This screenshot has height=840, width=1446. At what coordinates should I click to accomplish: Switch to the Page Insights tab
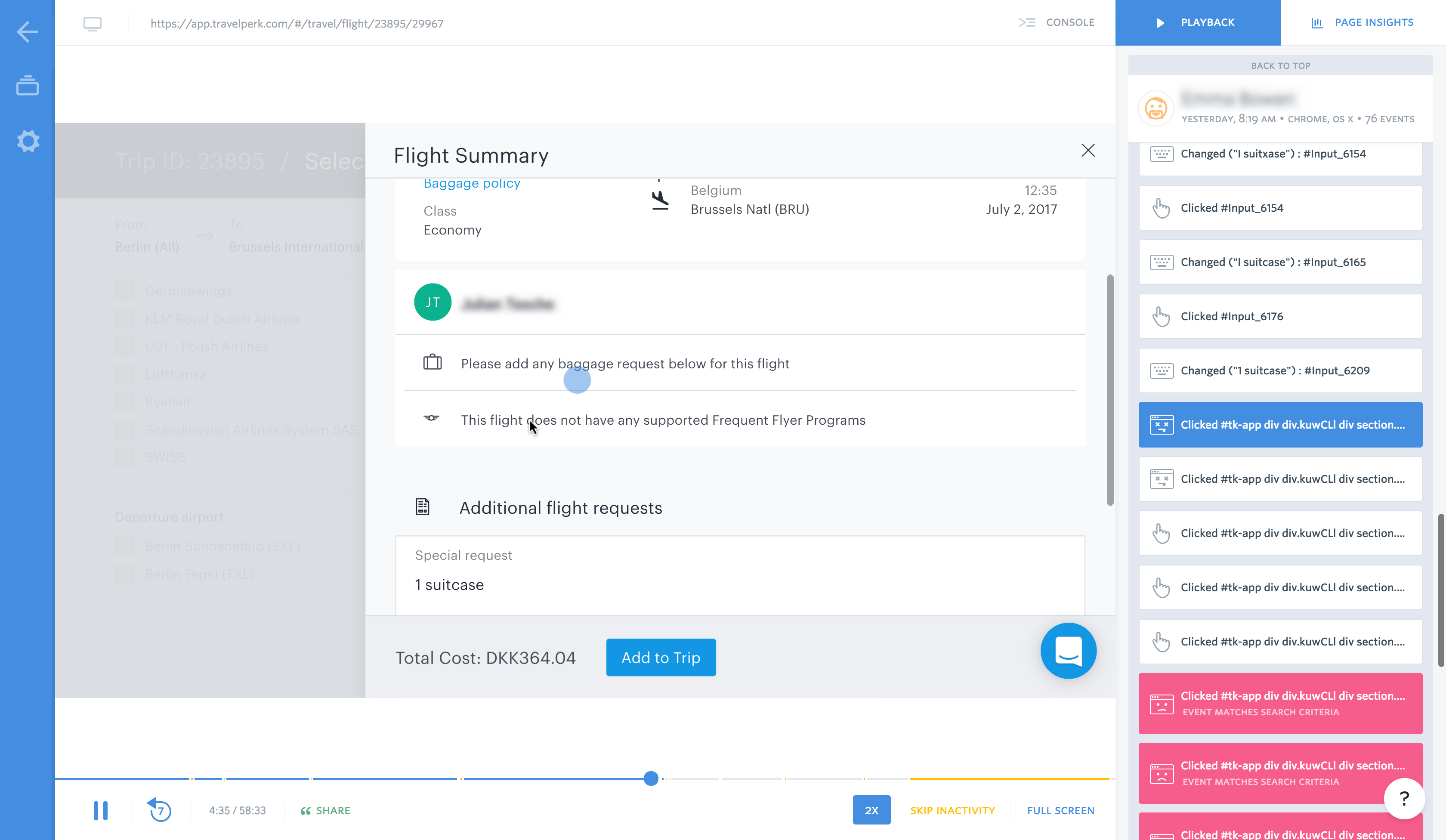click(x=1363, y=22)
